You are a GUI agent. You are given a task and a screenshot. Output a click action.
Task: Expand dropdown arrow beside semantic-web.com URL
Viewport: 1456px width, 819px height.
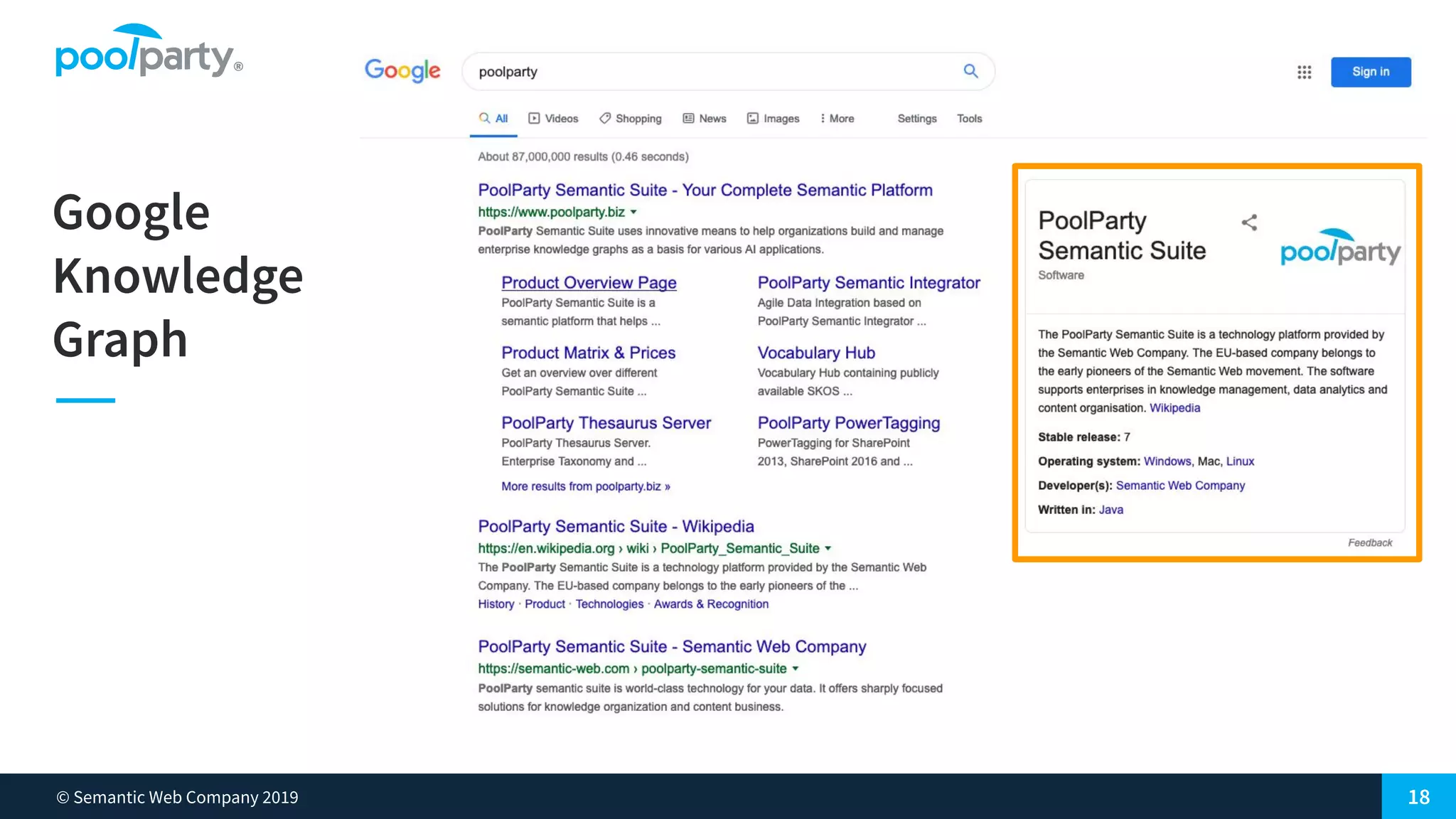coord(796,668)
